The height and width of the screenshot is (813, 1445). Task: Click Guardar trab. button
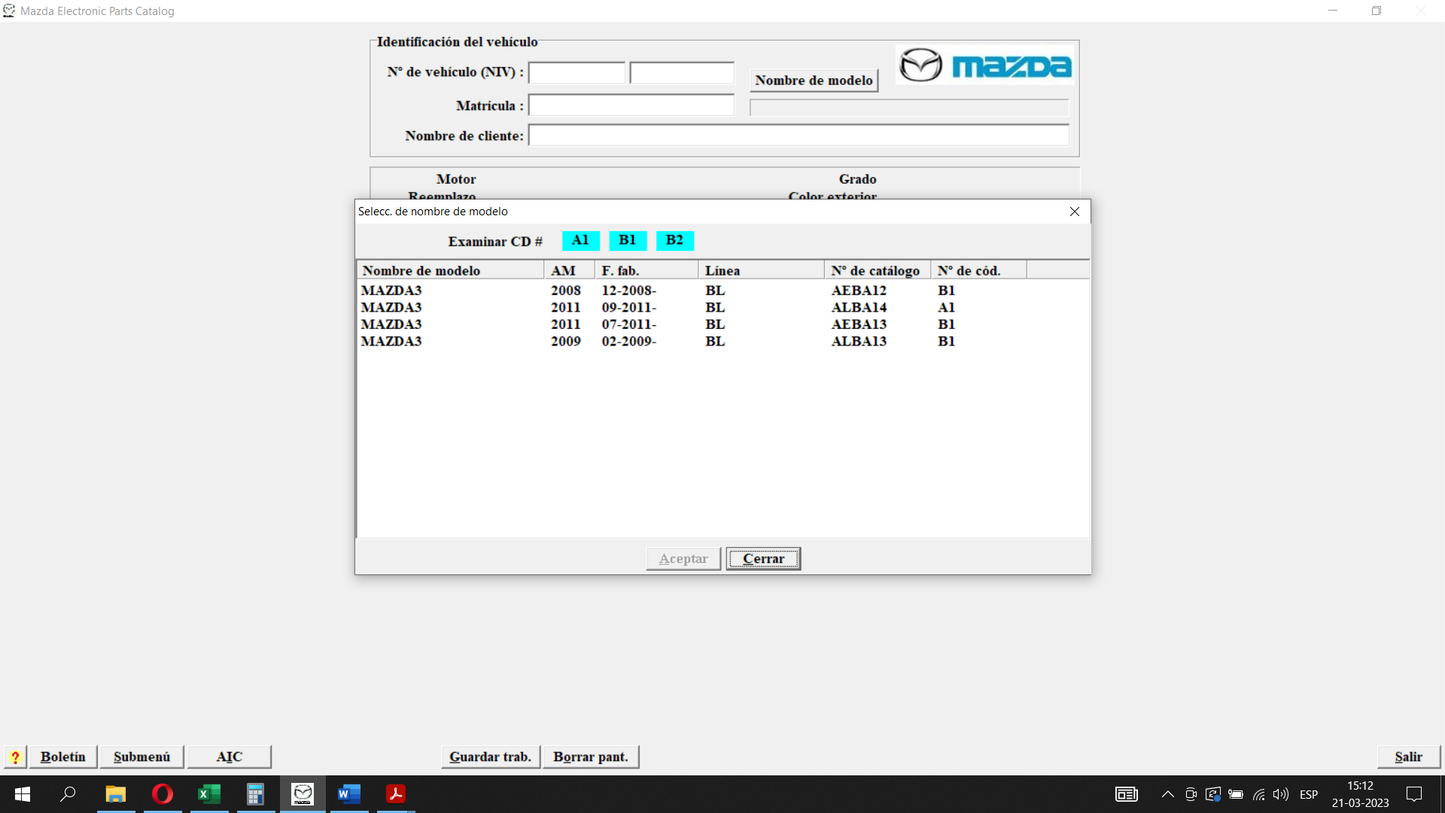490,757
